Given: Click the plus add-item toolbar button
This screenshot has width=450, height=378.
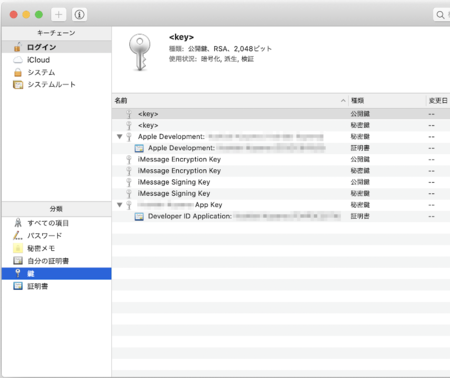Looking at the screenshot, I should pos(58,15).
